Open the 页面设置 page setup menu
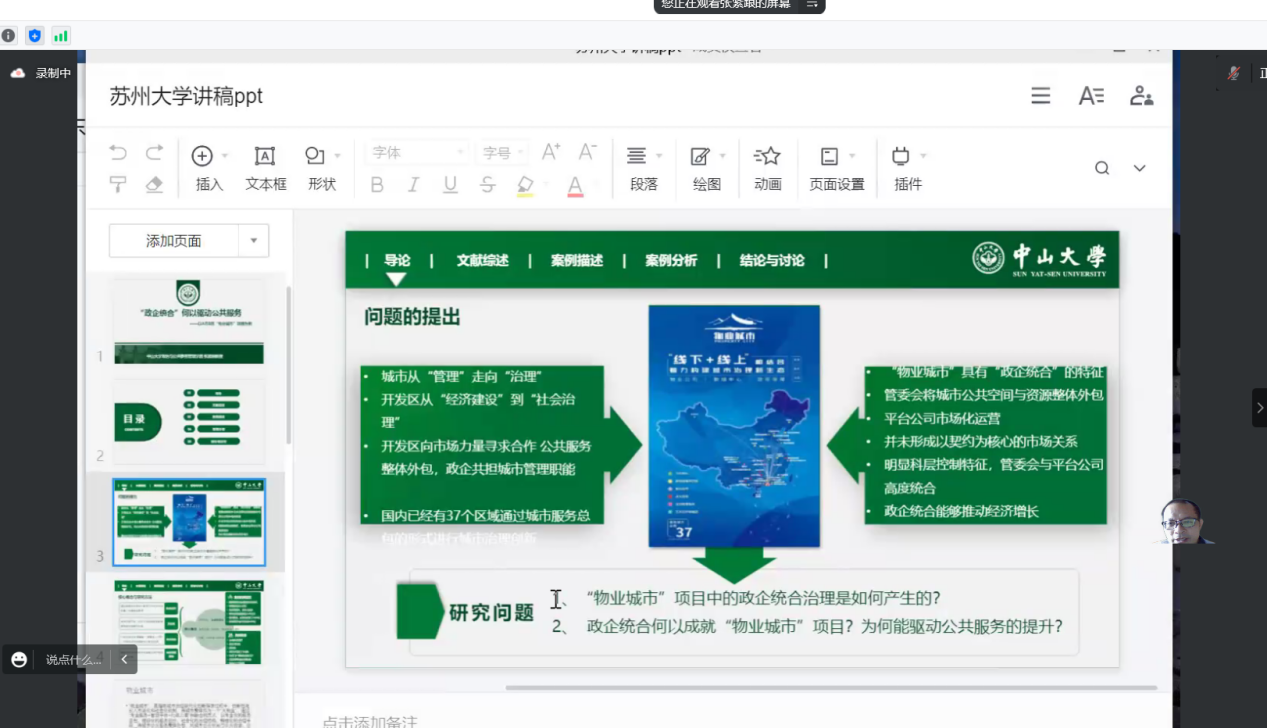The width and height of the screenshot is (1267, 728). (x=836, y=167)
